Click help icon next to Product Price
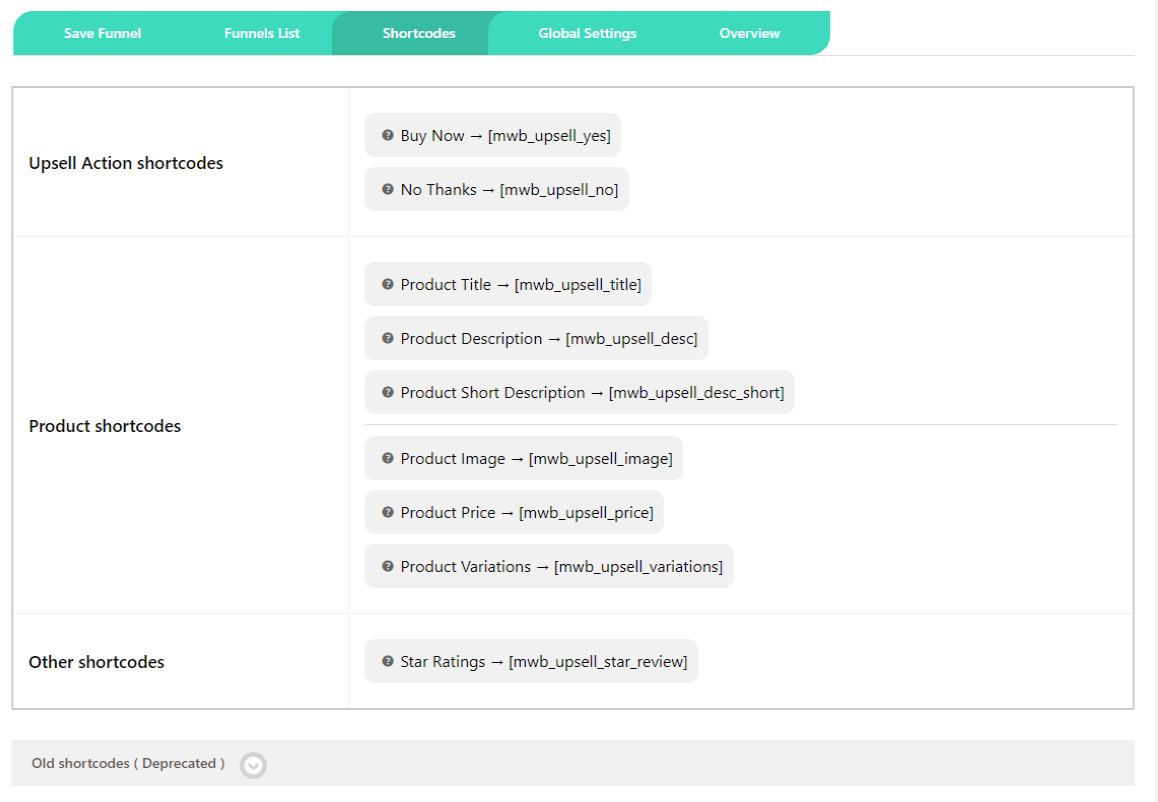1158x802 pixels. pyautogui.click(x=388, y=512)
